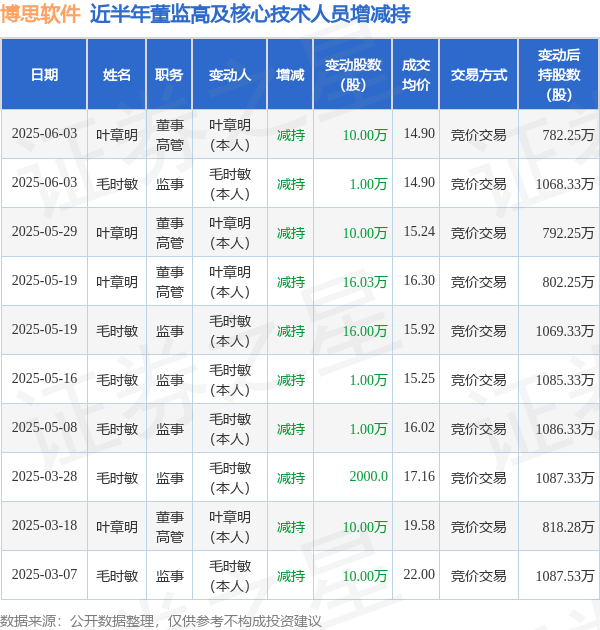The width and height of the screenshot is (600, 630).
Task: Click the 博思软件 title text
Action: click(x=40, y=14)
